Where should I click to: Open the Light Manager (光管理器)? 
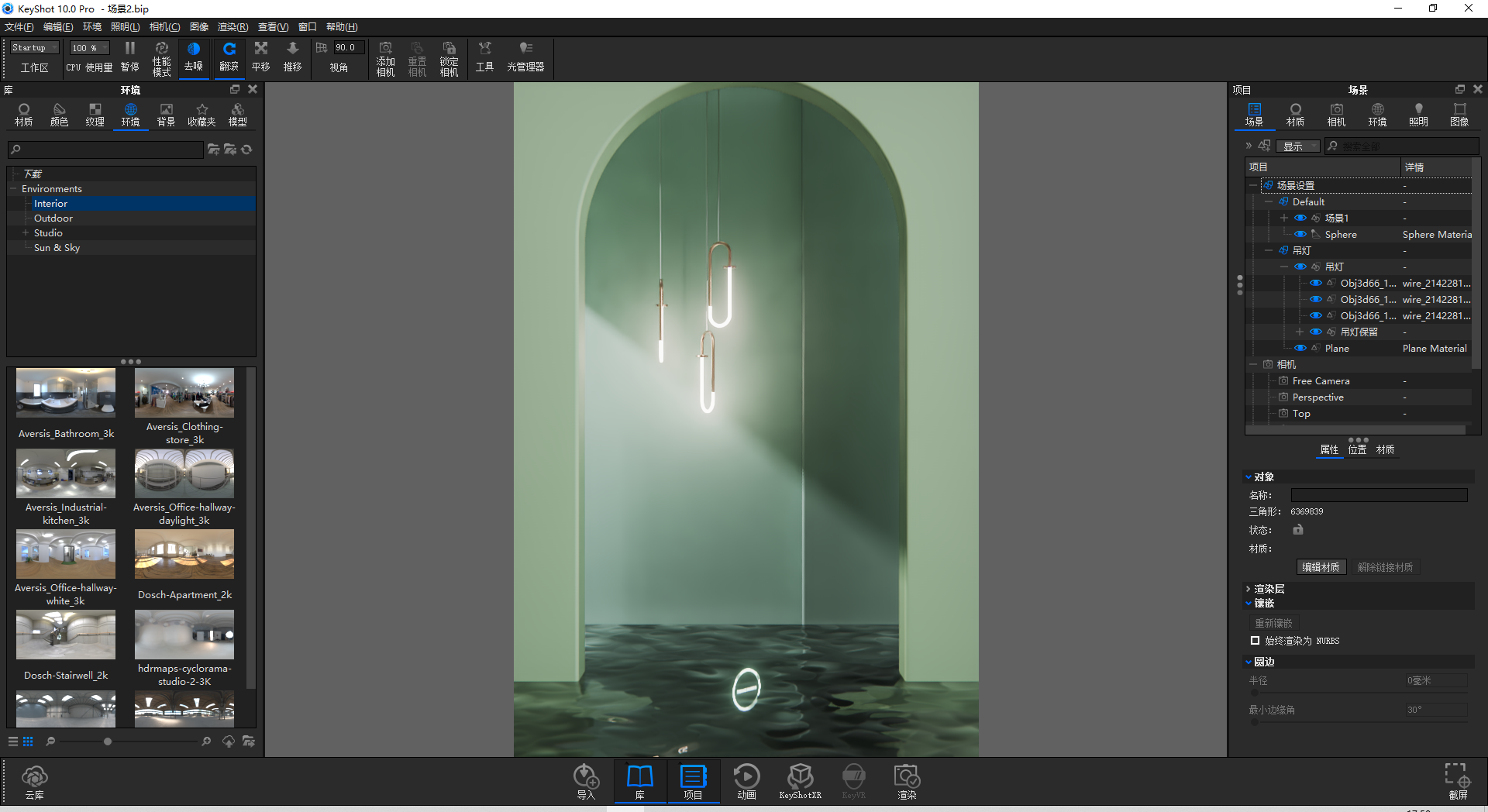(525, 57)
